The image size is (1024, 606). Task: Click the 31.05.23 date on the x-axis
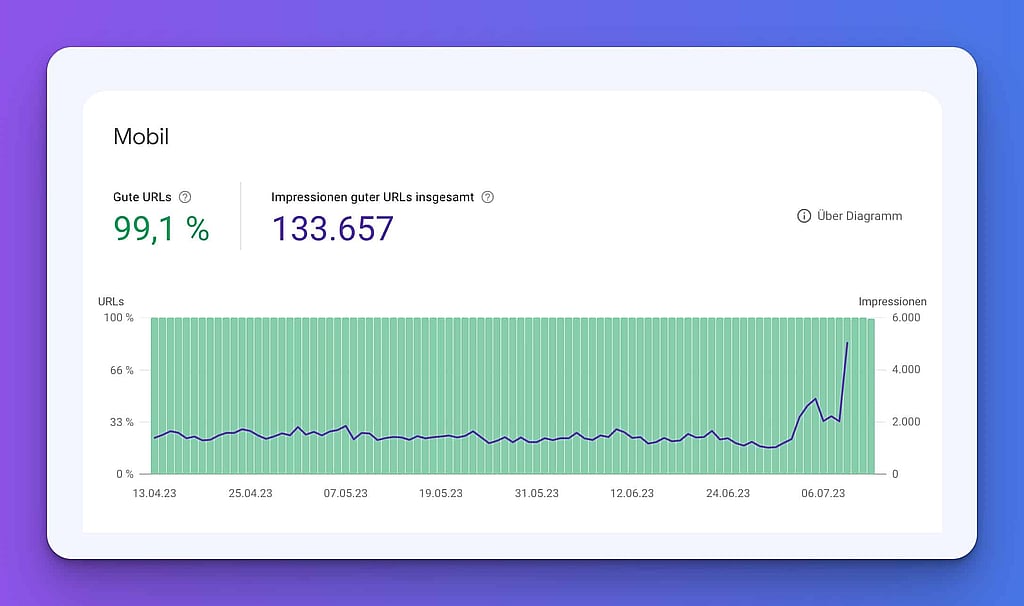[536, 493]
